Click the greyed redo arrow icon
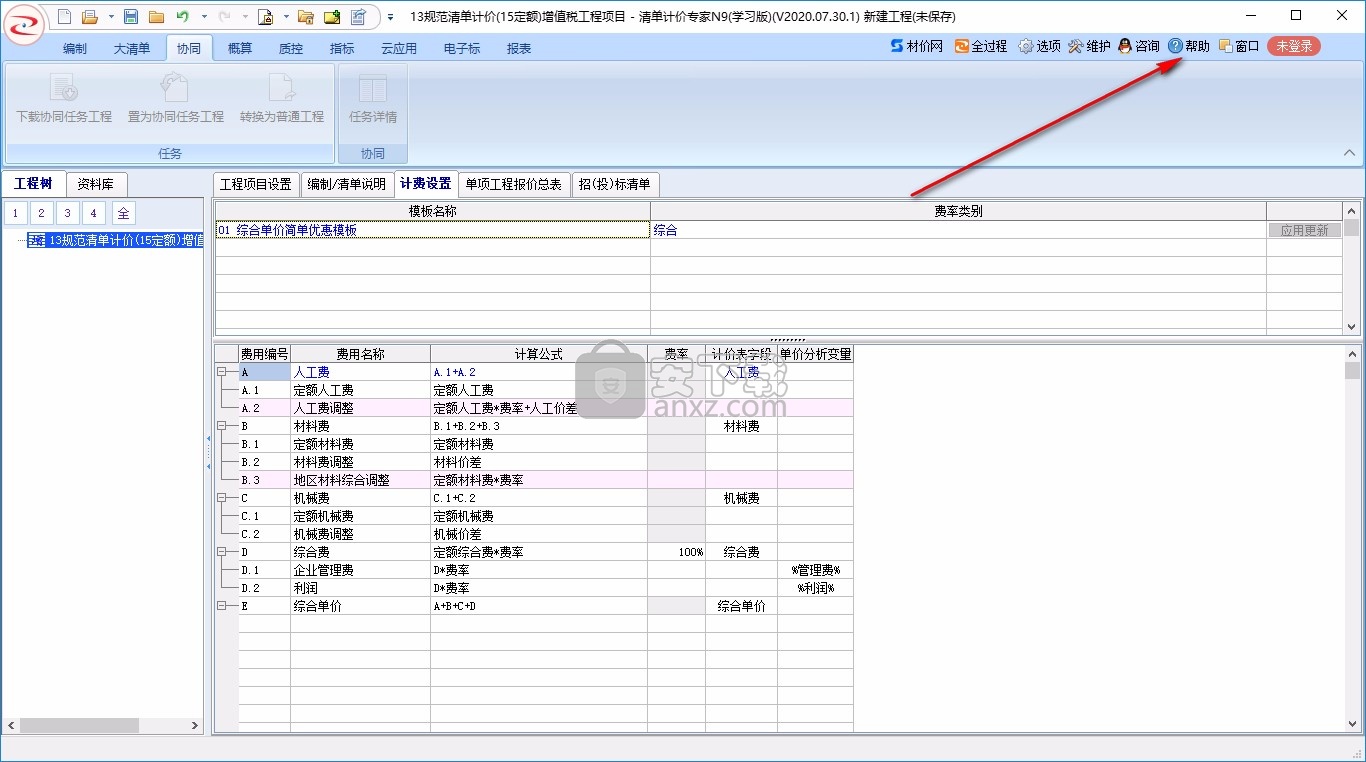Viewport: 1366px width, 762px height. pos(225,16)
